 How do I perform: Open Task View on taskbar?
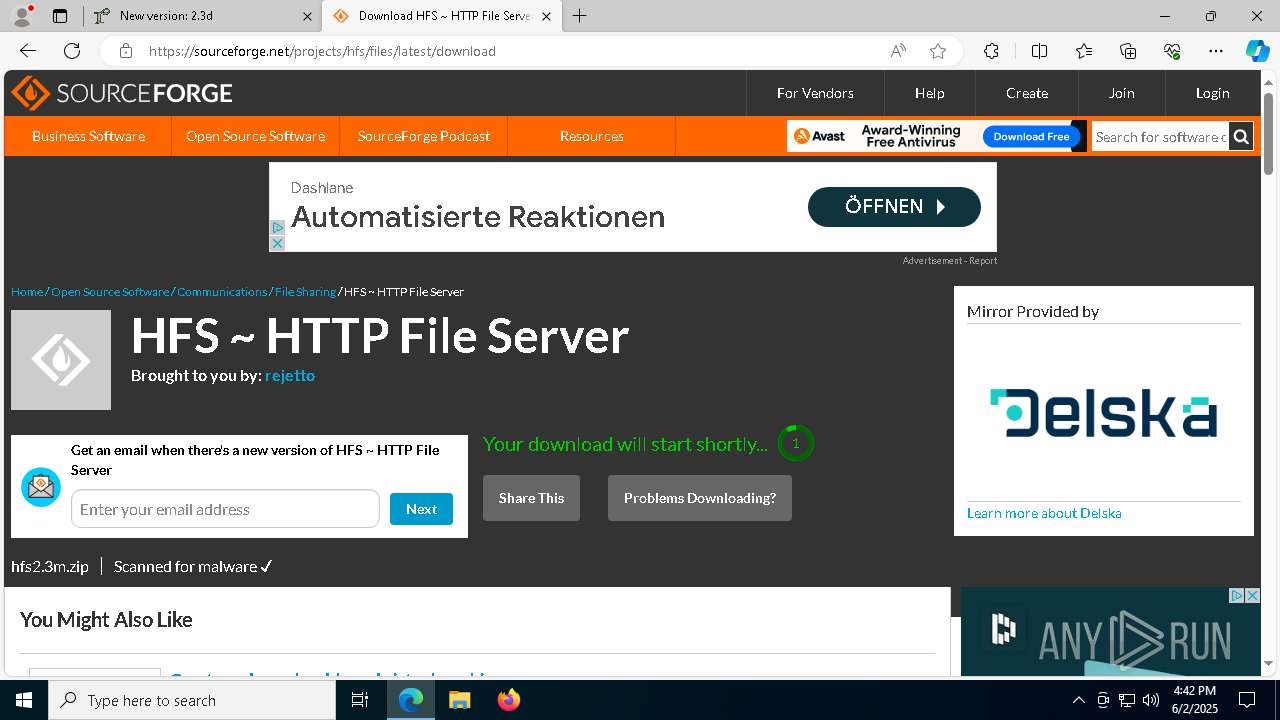(360, 700)
